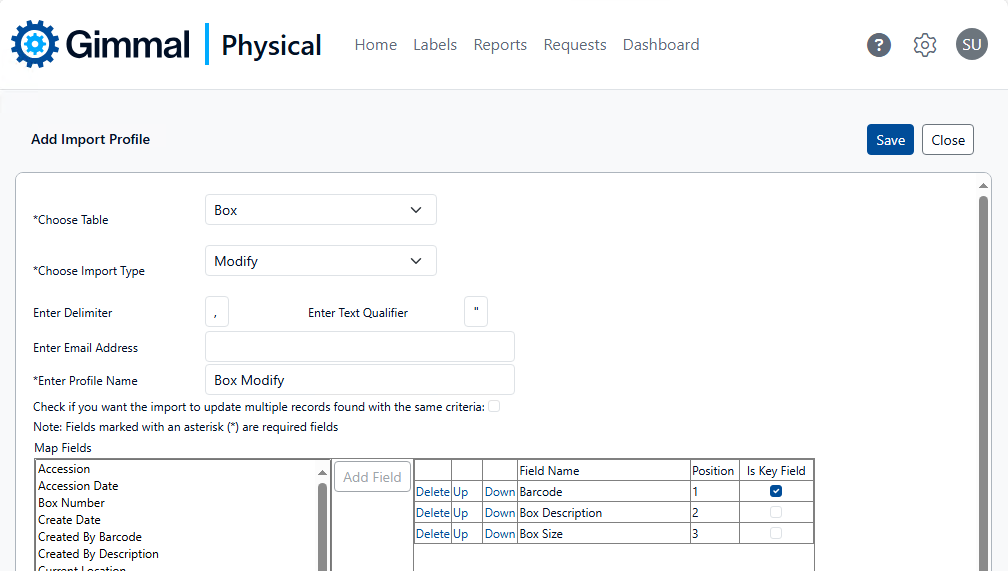1008x571 pixels.
Task: Click the Box Size field name cell
Action: [604, 534]
